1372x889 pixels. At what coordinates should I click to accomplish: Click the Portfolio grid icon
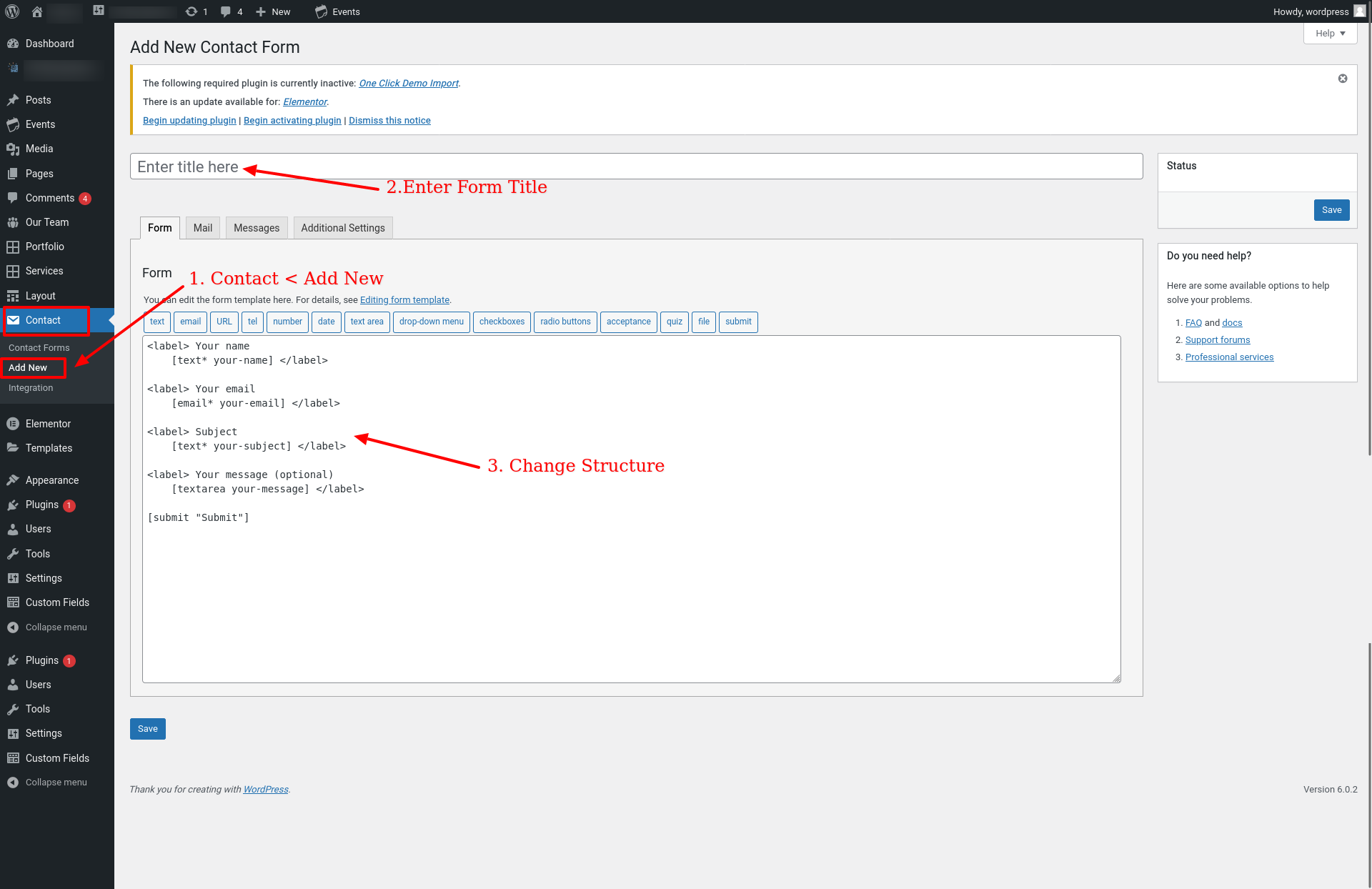[13, 247]
